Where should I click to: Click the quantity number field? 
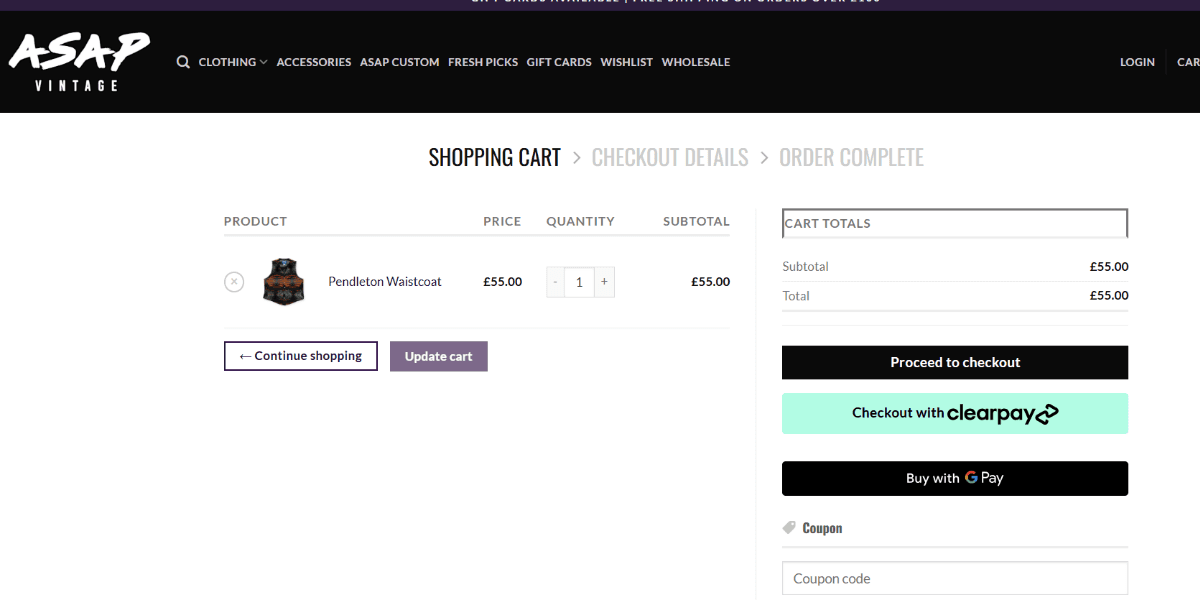579,282
